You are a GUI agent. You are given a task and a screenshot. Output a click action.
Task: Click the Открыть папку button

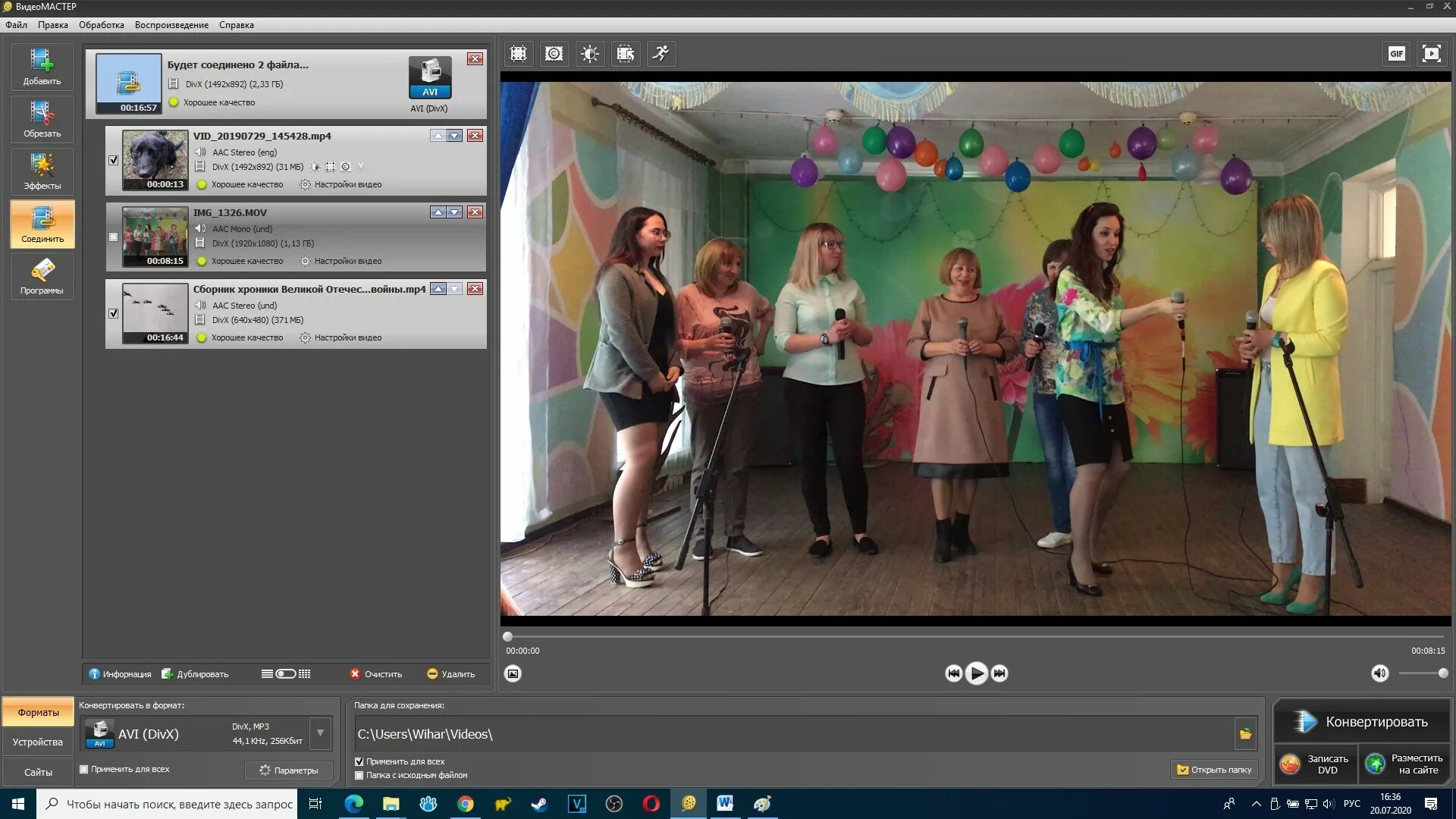point(1214,770)
